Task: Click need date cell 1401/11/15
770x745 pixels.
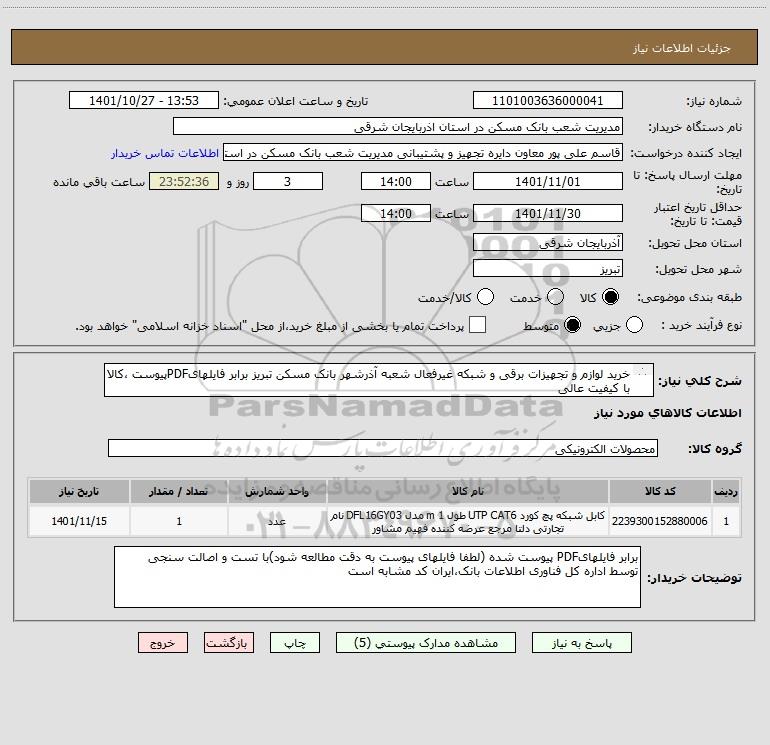Action: coord(79,521)
